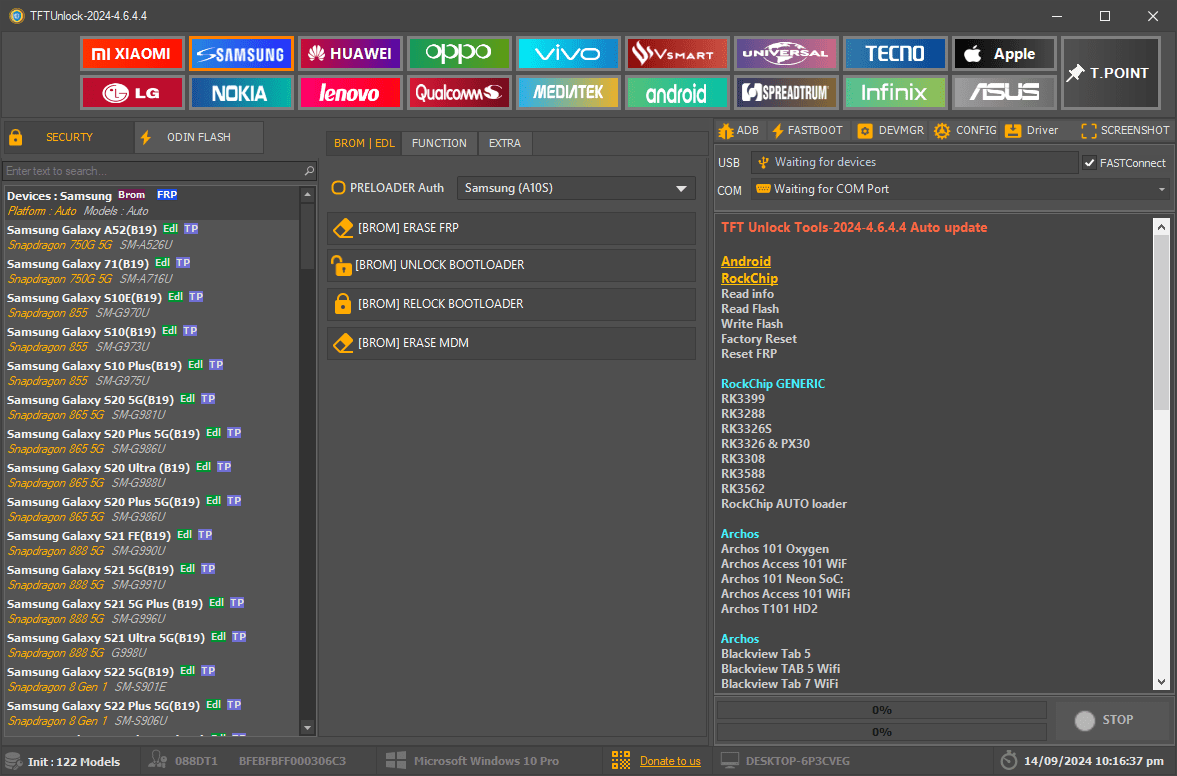This screenshot has width=1177, height=776.
Task: Take a screenshot with SCREENSHOT tool
Action: (x=1125, y=130)
